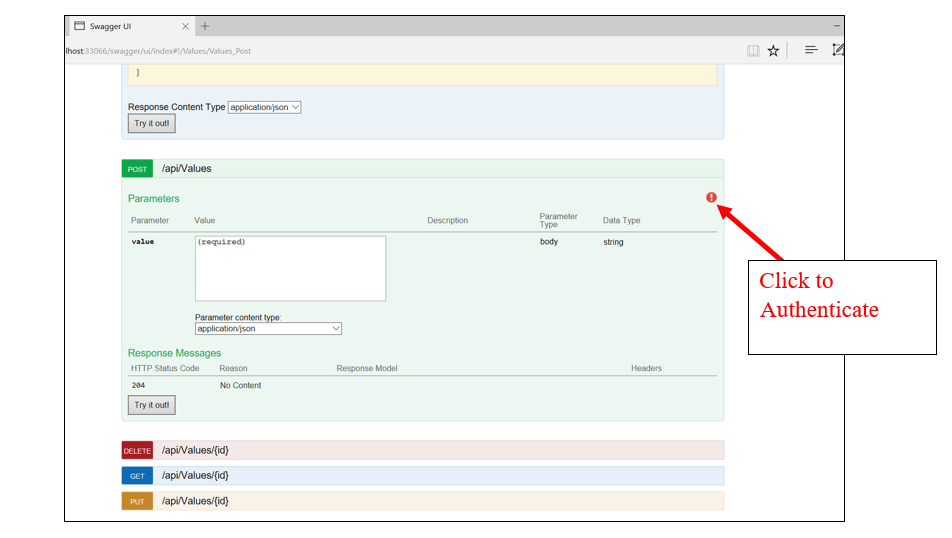Minimize the browser window

point(837,26)
